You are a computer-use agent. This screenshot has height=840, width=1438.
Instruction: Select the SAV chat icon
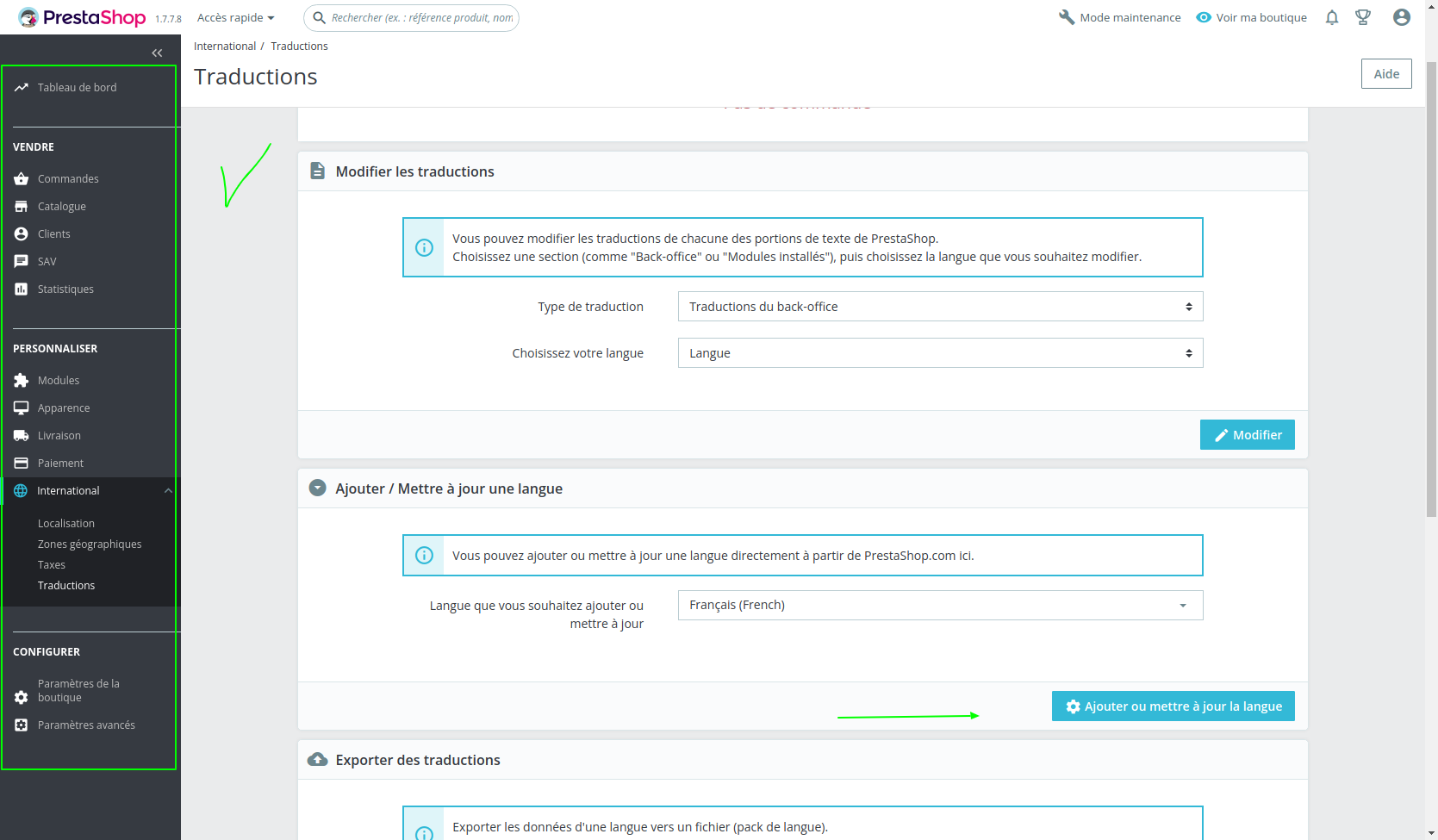21,261
